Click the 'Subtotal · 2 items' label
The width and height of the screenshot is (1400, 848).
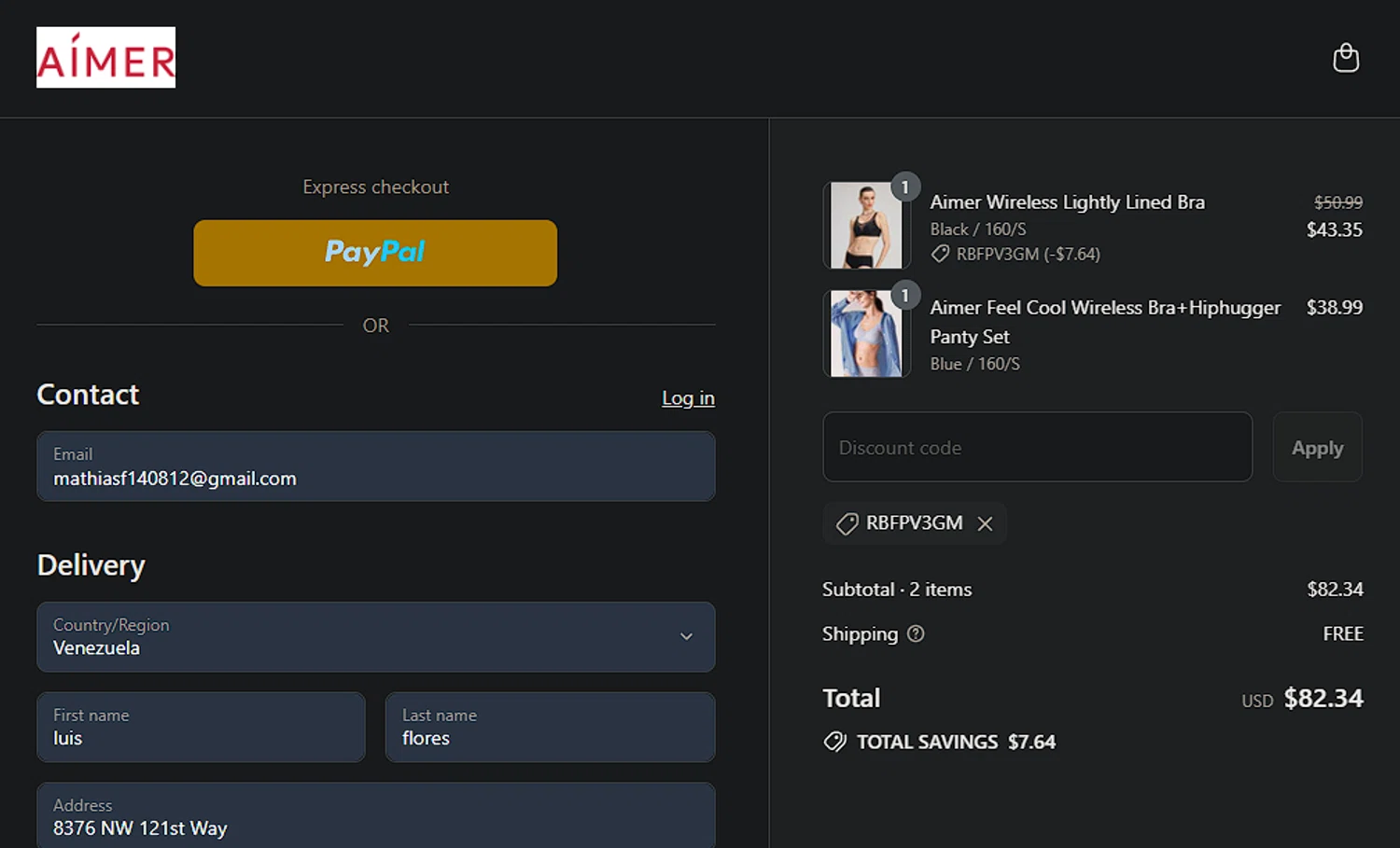pyautogui.click(x=897, y=590)
